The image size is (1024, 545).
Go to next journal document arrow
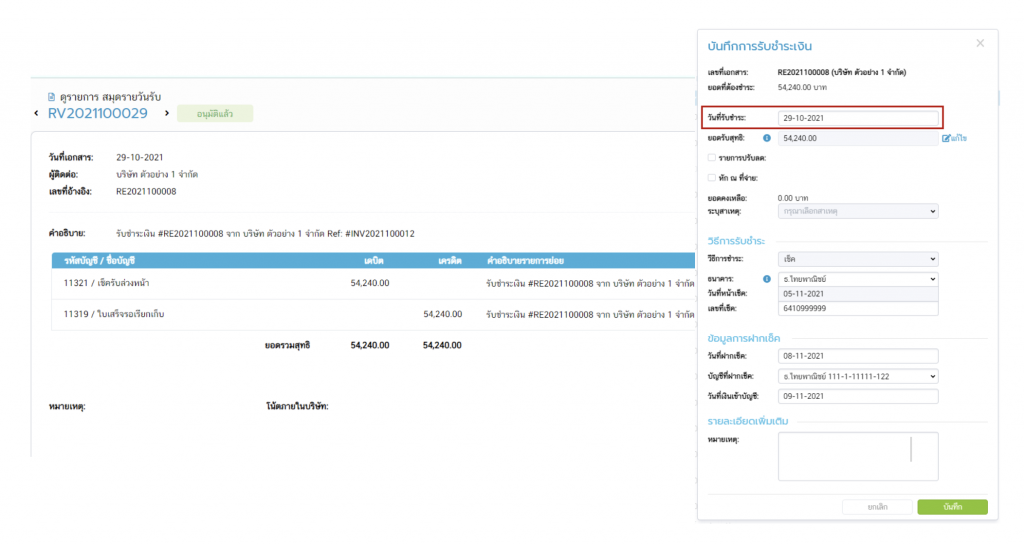click(x=166, y=113)
